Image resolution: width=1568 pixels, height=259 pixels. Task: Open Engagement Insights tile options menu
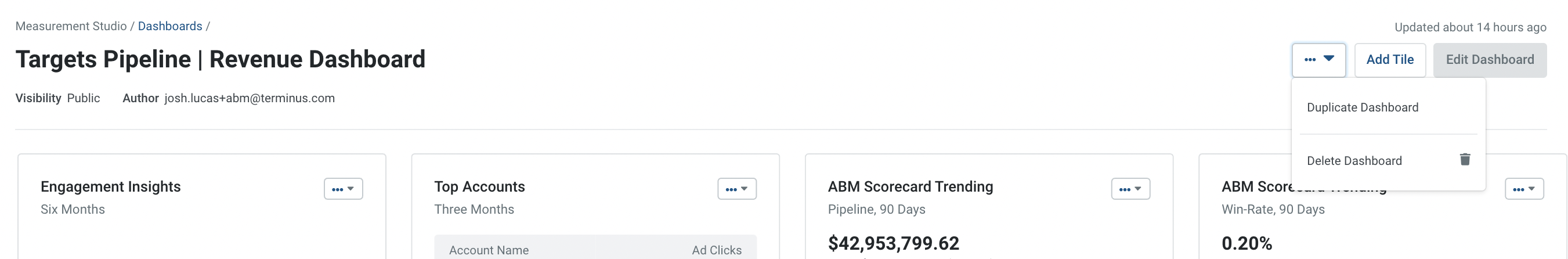tap(344, 189)
